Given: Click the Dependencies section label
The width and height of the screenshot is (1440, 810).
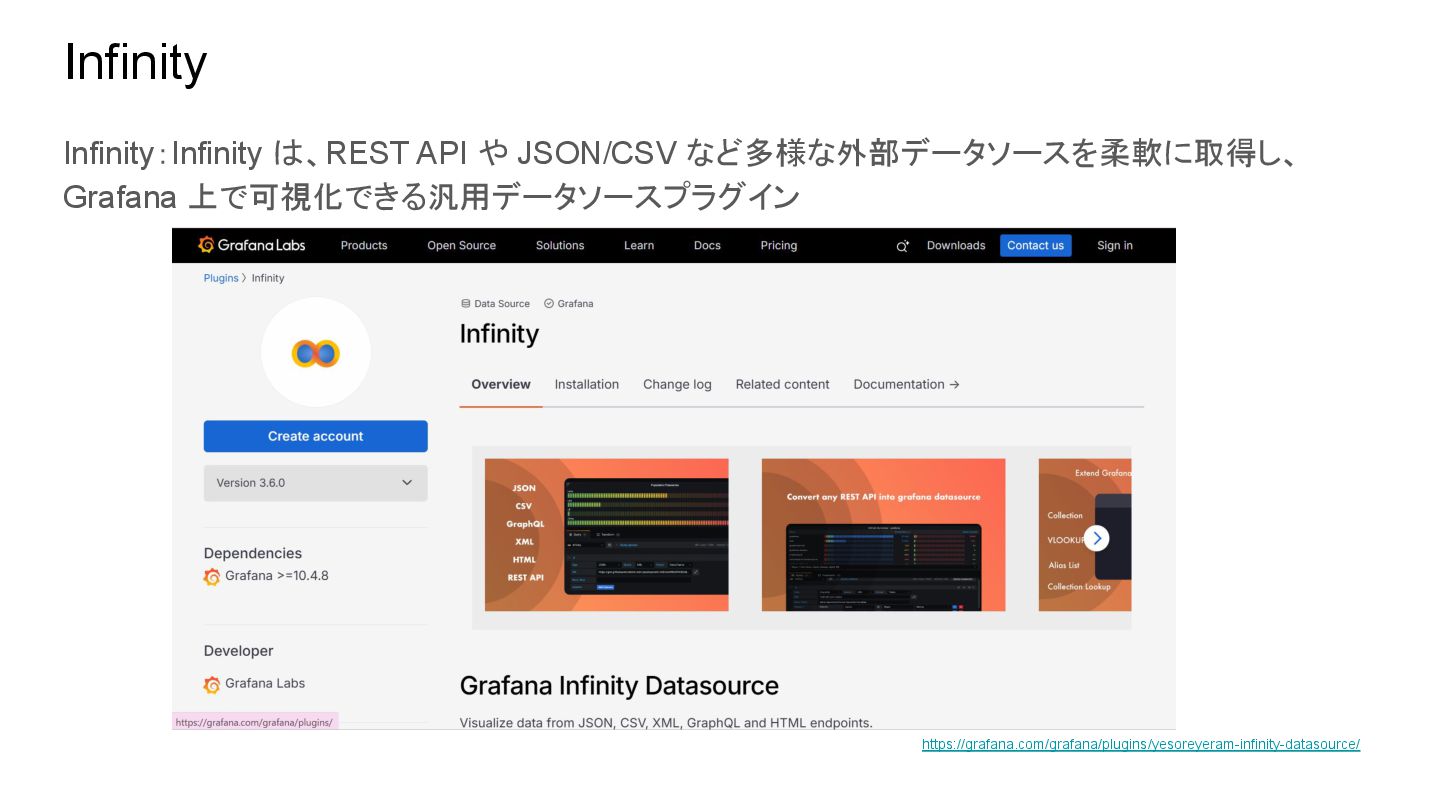Looking at the screenshot, I should (253, 553).
